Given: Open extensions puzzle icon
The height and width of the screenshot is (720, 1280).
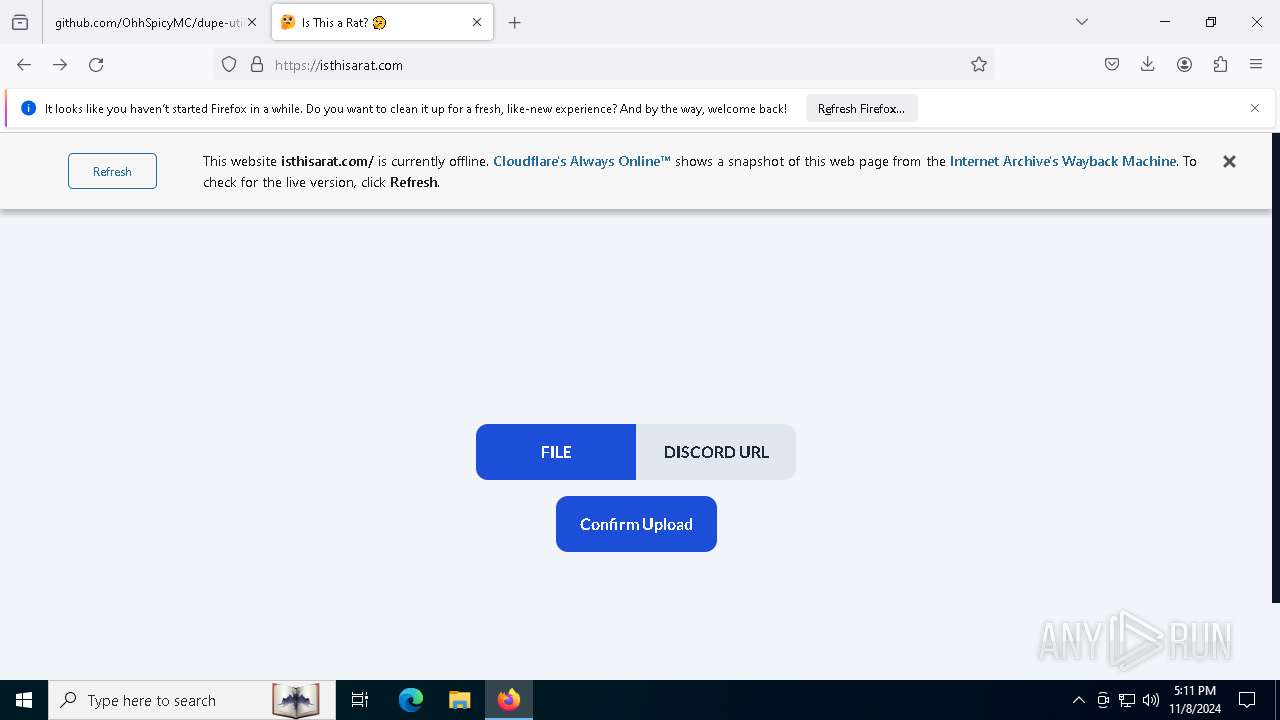Looking at the screenshot, I should [x=1220, y=65].
